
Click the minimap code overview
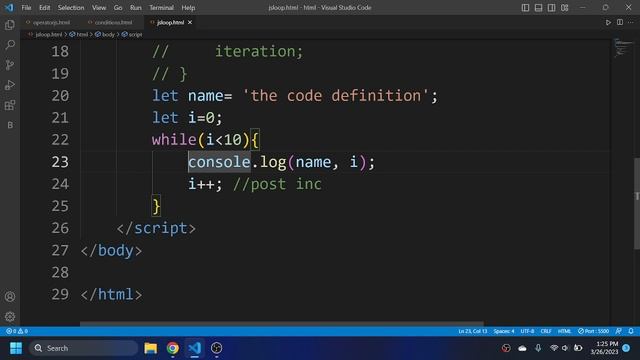point(622,48)
